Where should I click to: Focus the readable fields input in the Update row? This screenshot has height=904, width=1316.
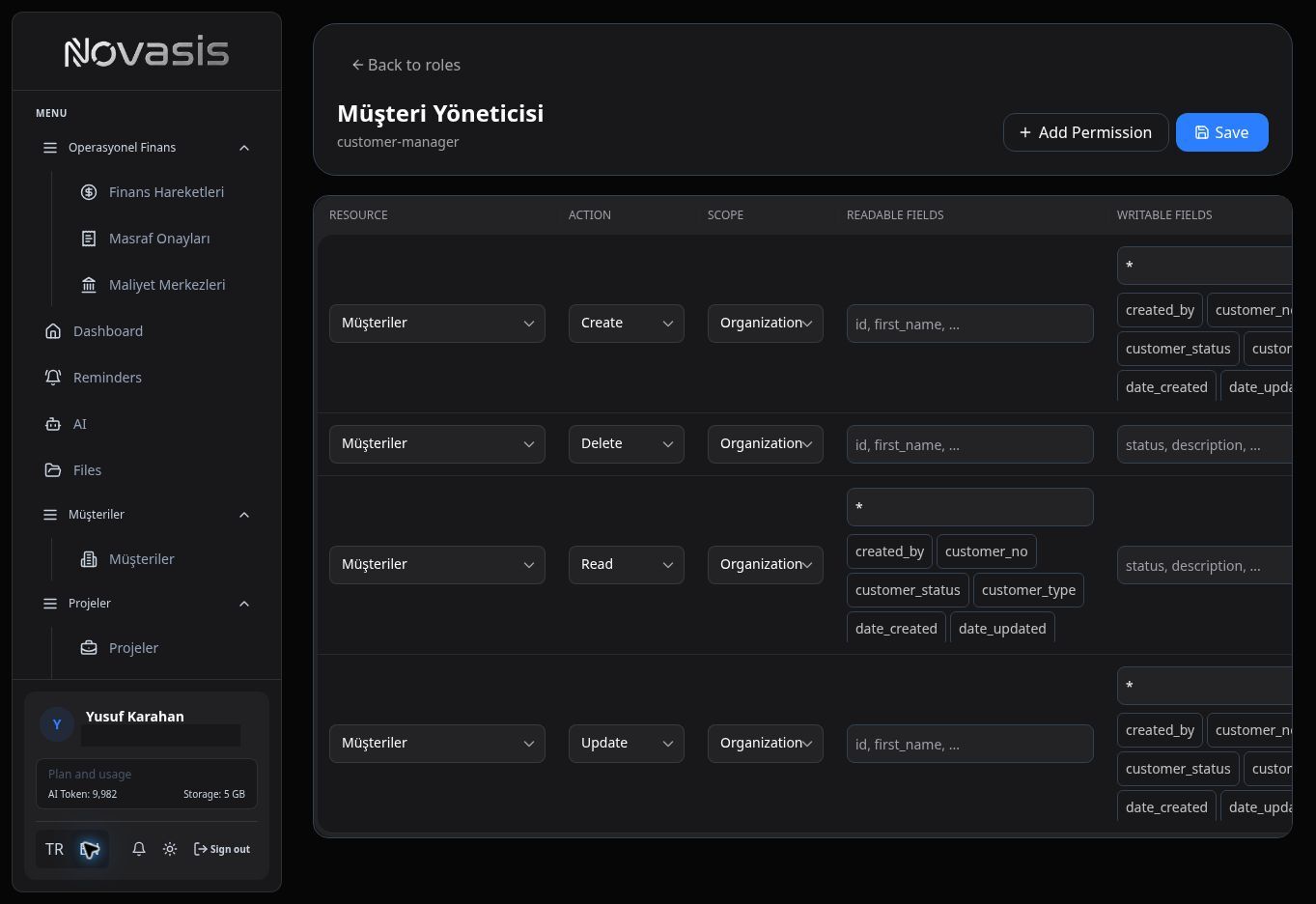click(970, 744)
